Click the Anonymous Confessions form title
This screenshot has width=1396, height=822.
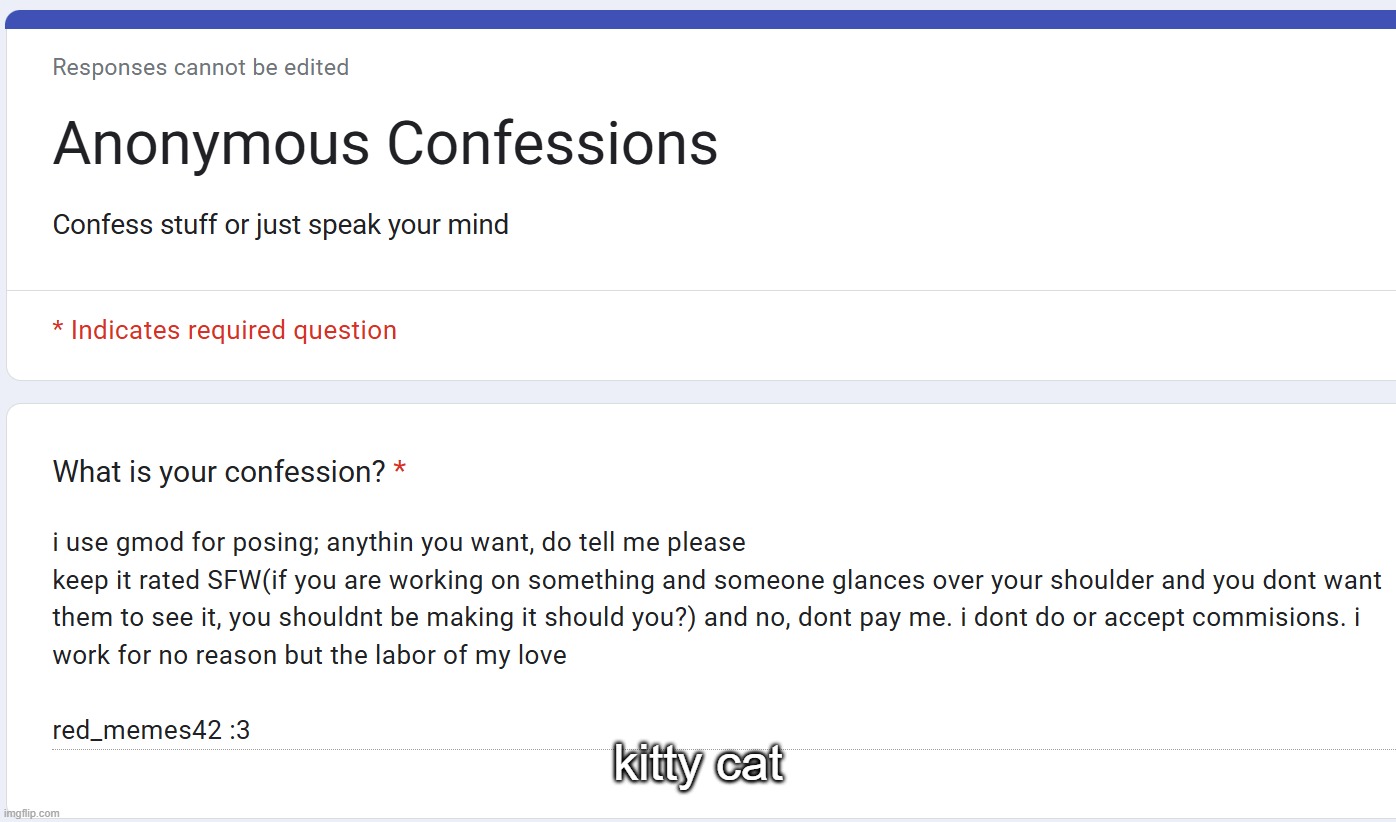[385, 143]
